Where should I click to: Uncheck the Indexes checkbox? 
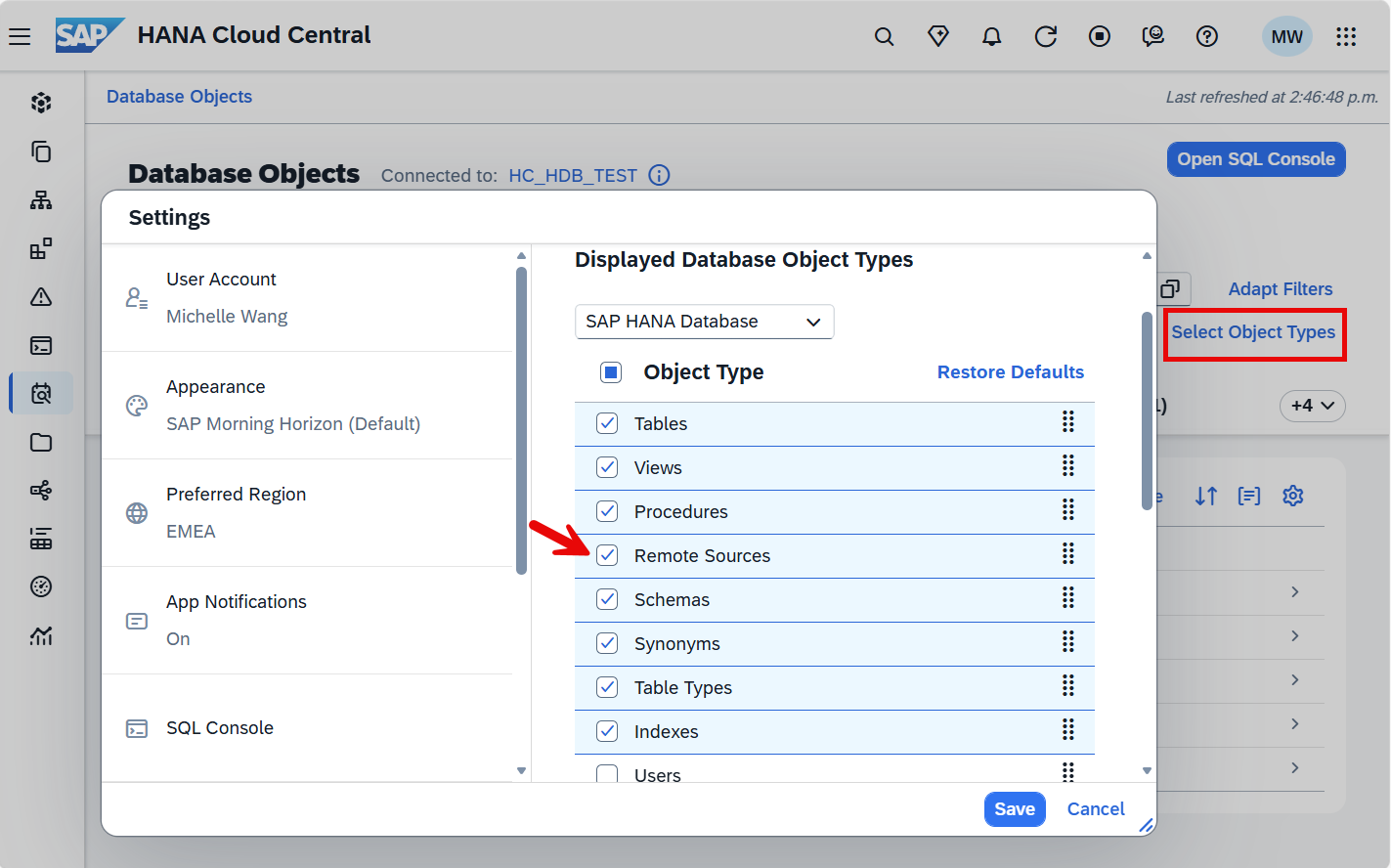click(607, 731)
